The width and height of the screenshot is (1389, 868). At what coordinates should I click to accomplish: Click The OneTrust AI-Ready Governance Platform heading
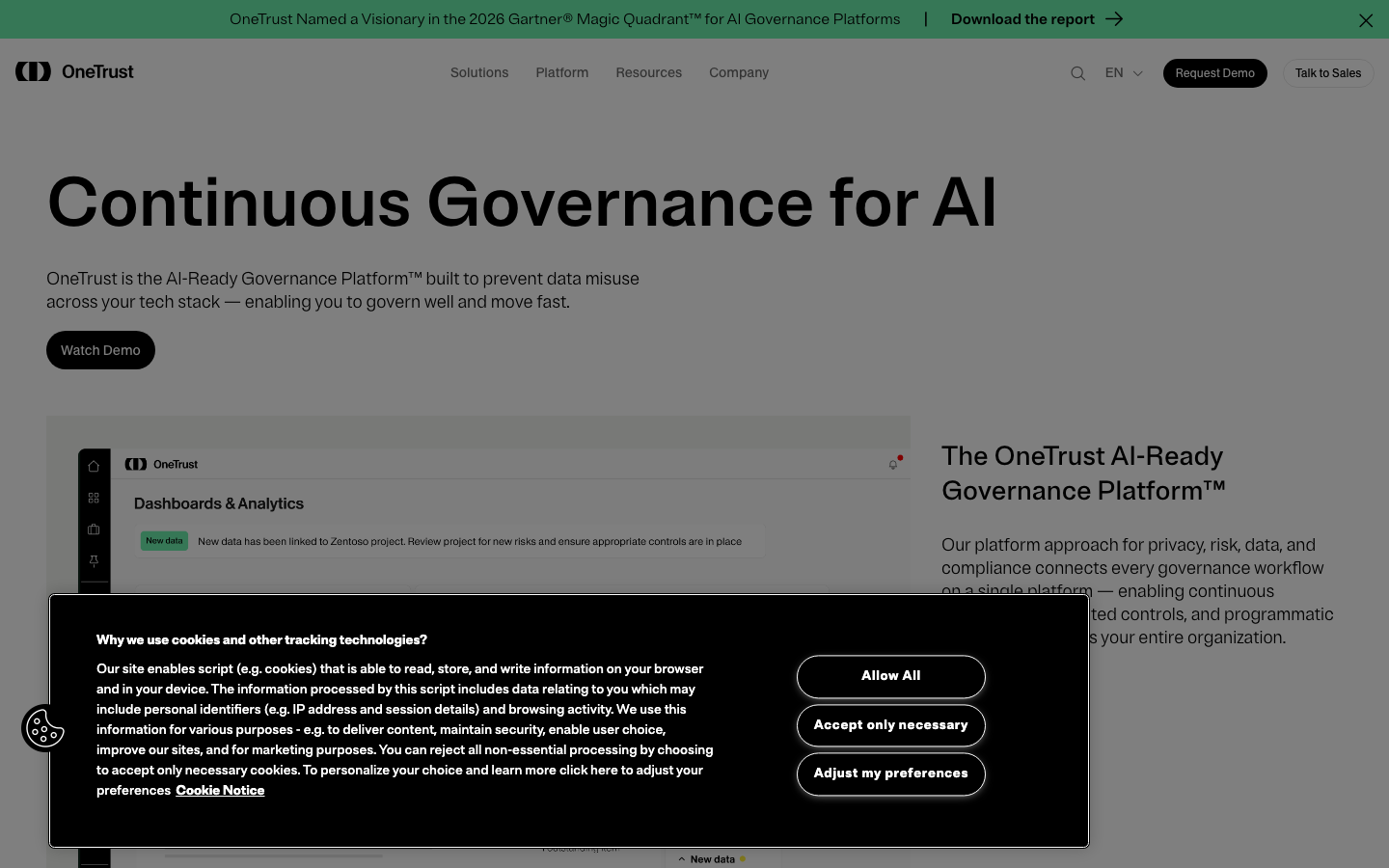(1083, 473)
